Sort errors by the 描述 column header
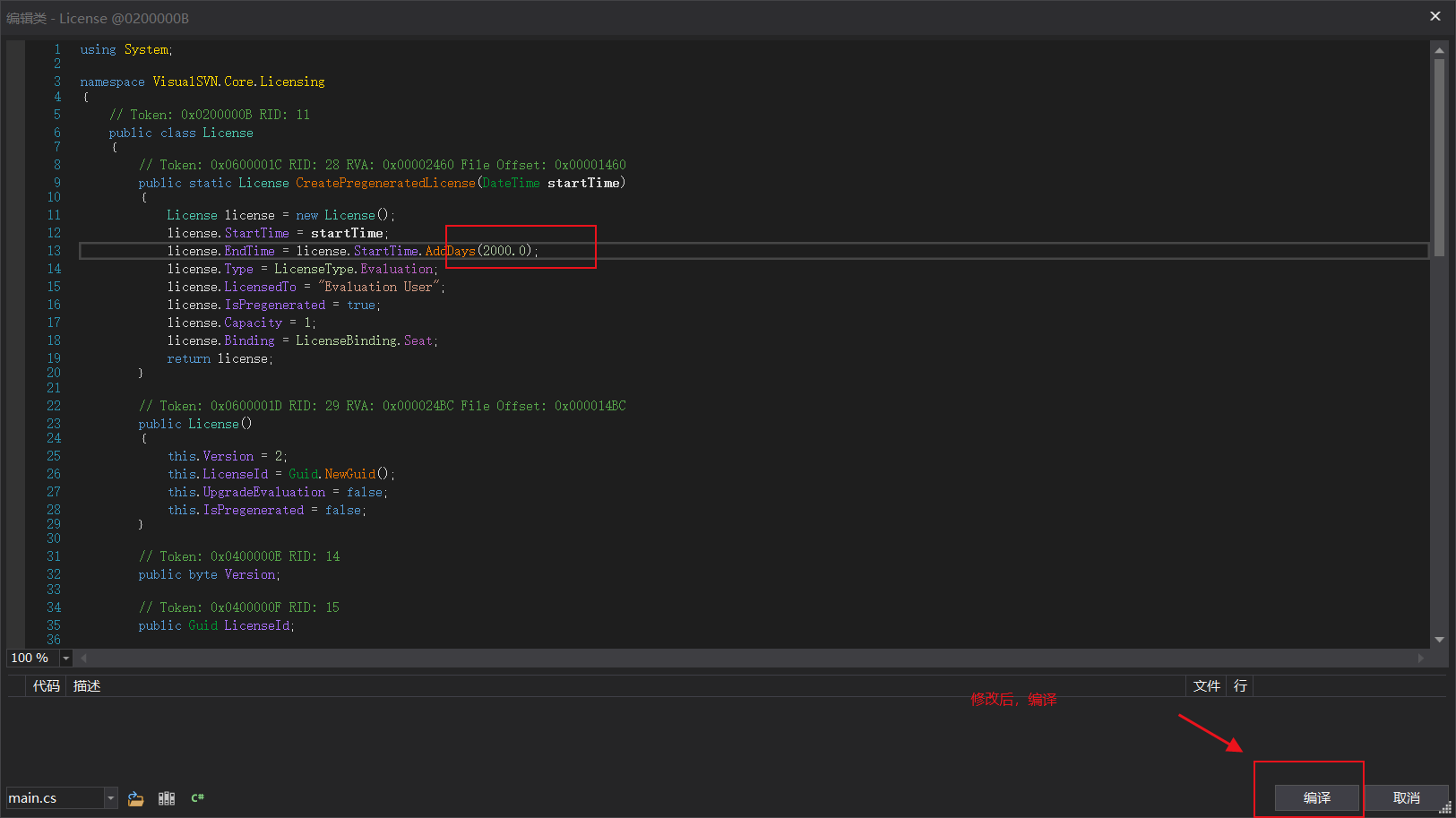Viewport: 1456px width, 818px height. 87,686
